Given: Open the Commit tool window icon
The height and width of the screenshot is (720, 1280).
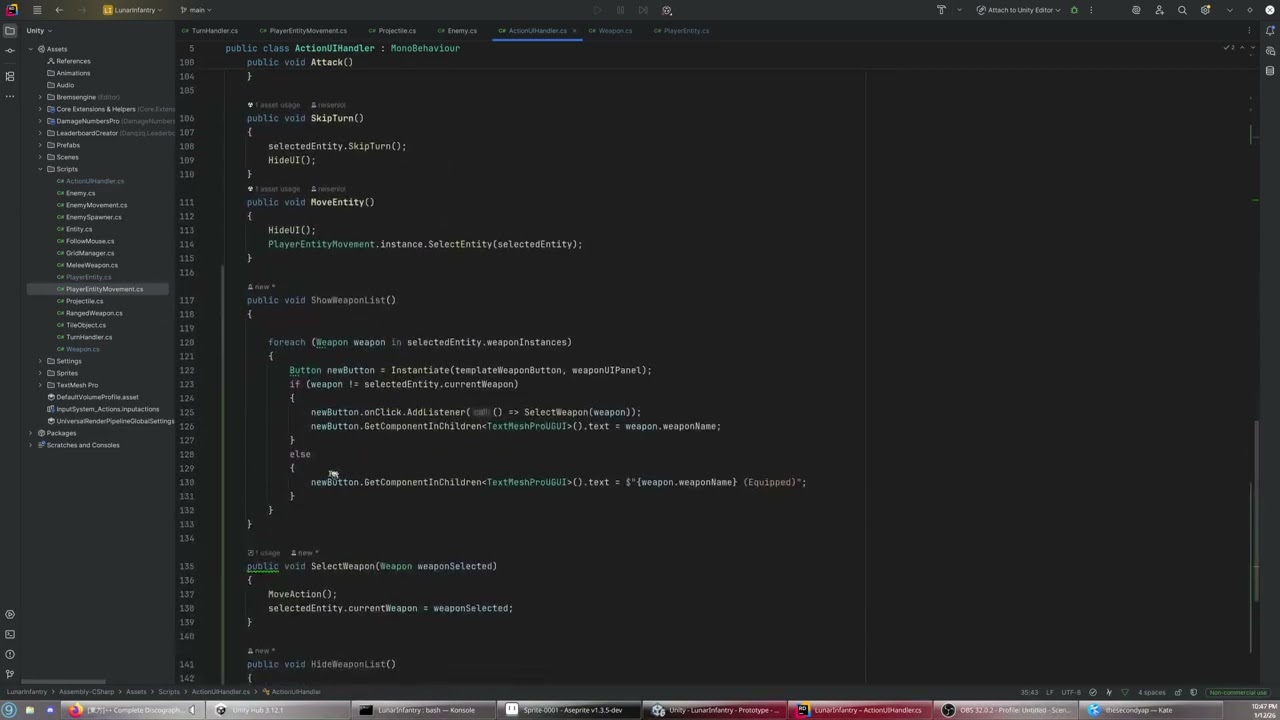Looking at the screenshot, I should (x=10, y=50).
